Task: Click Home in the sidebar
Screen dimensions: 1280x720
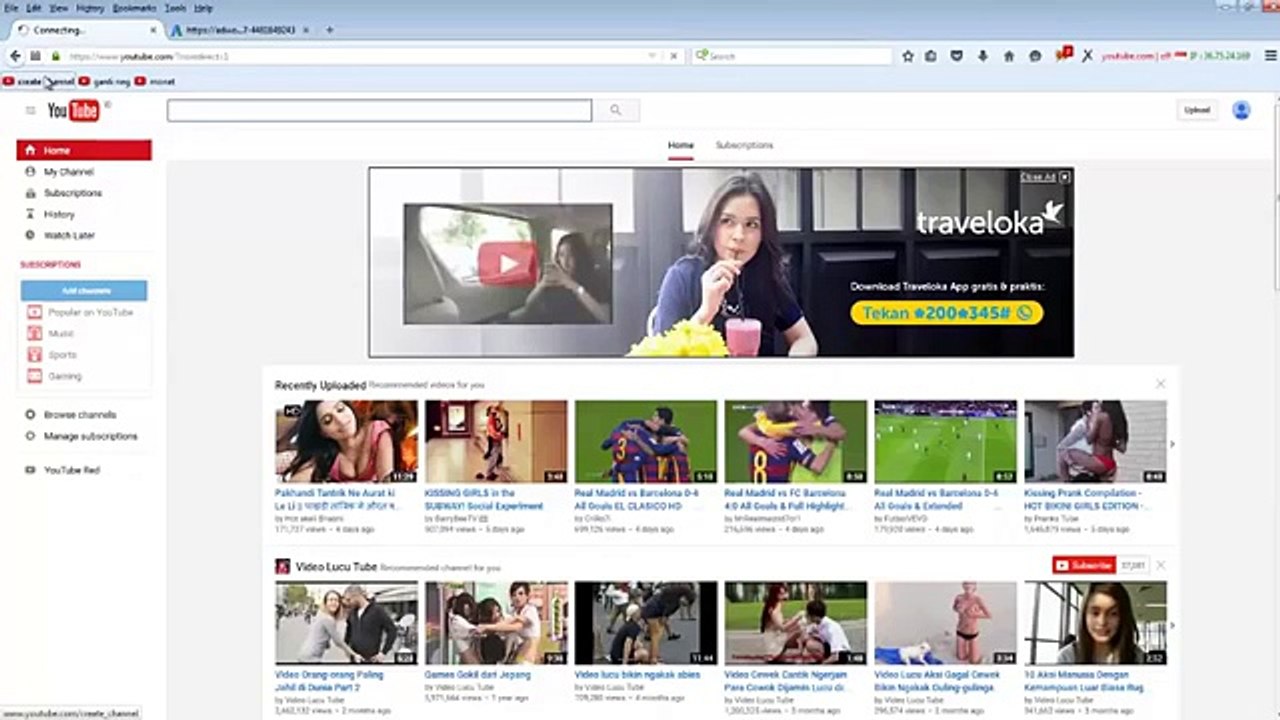Action: coord(84,150)
